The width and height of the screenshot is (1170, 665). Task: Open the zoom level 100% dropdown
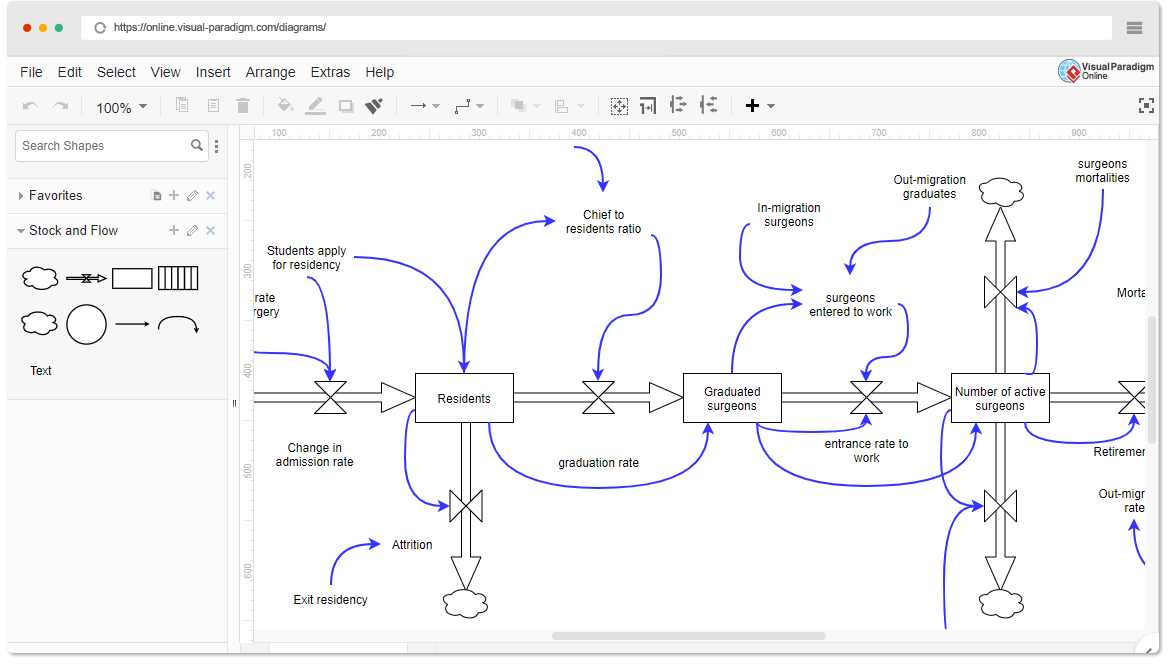(120, 106)
